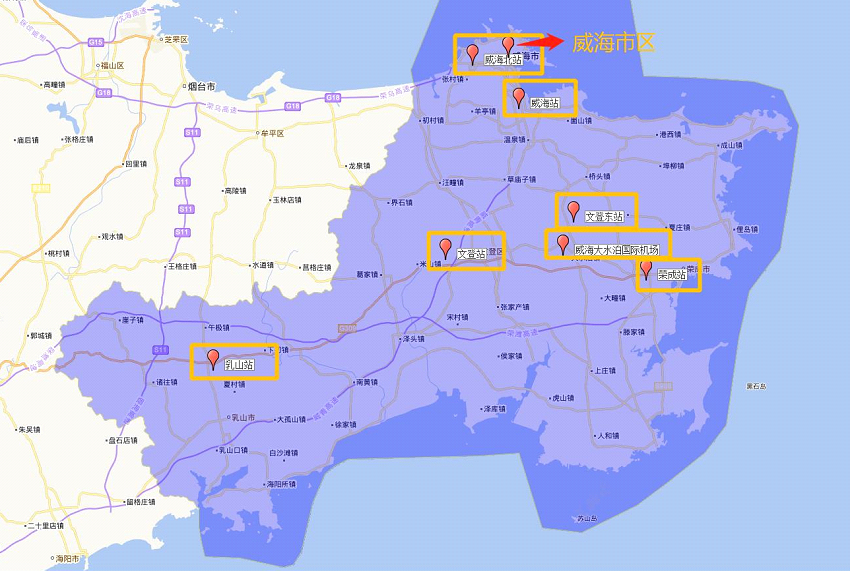This screenshot has height=571, width=850.
Task: Click the 崖子镇 town label
Action: point(132,320)
